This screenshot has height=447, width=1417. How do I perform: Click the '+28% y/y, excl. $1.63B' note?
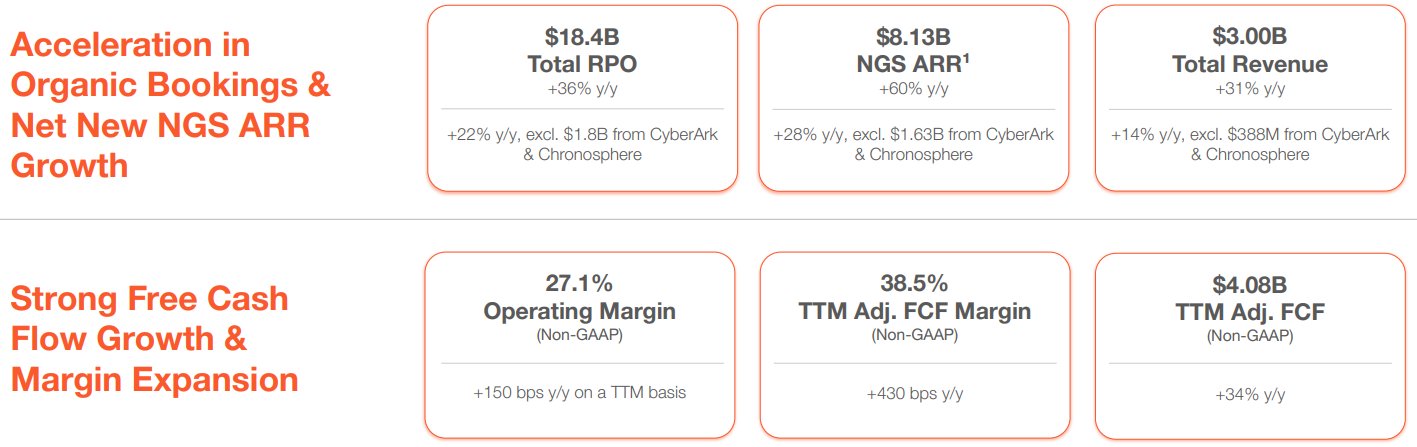click(914, 145)
